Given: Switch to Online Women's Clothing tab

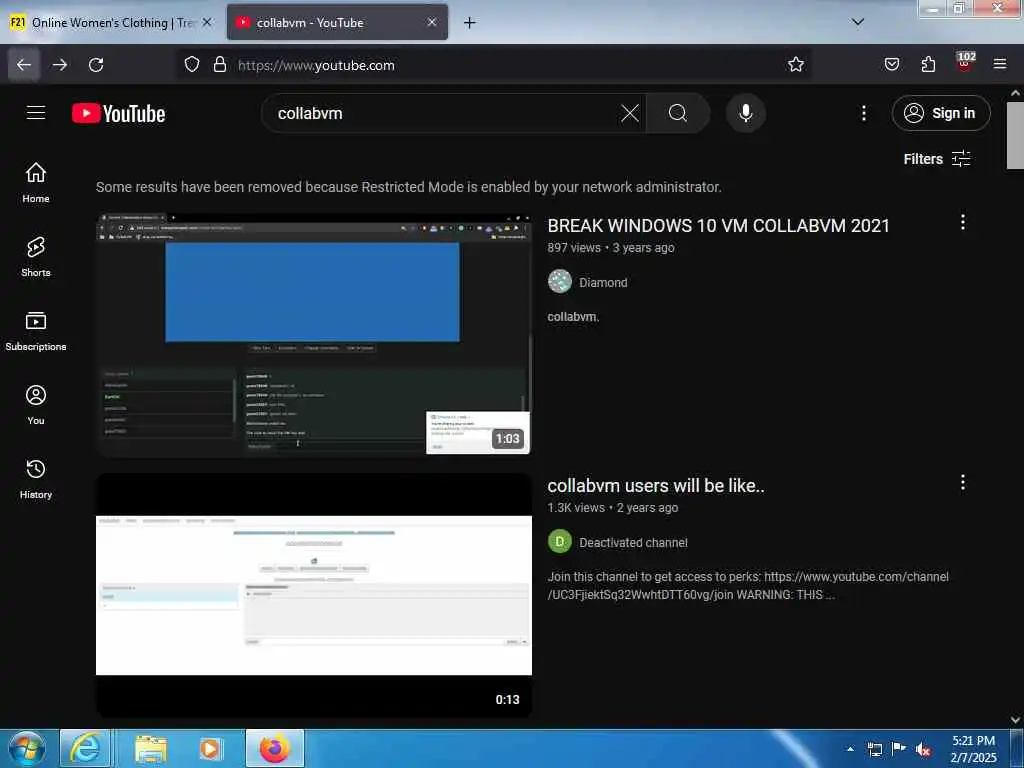Looking at the screenshot, I should [x=111, y=23].
